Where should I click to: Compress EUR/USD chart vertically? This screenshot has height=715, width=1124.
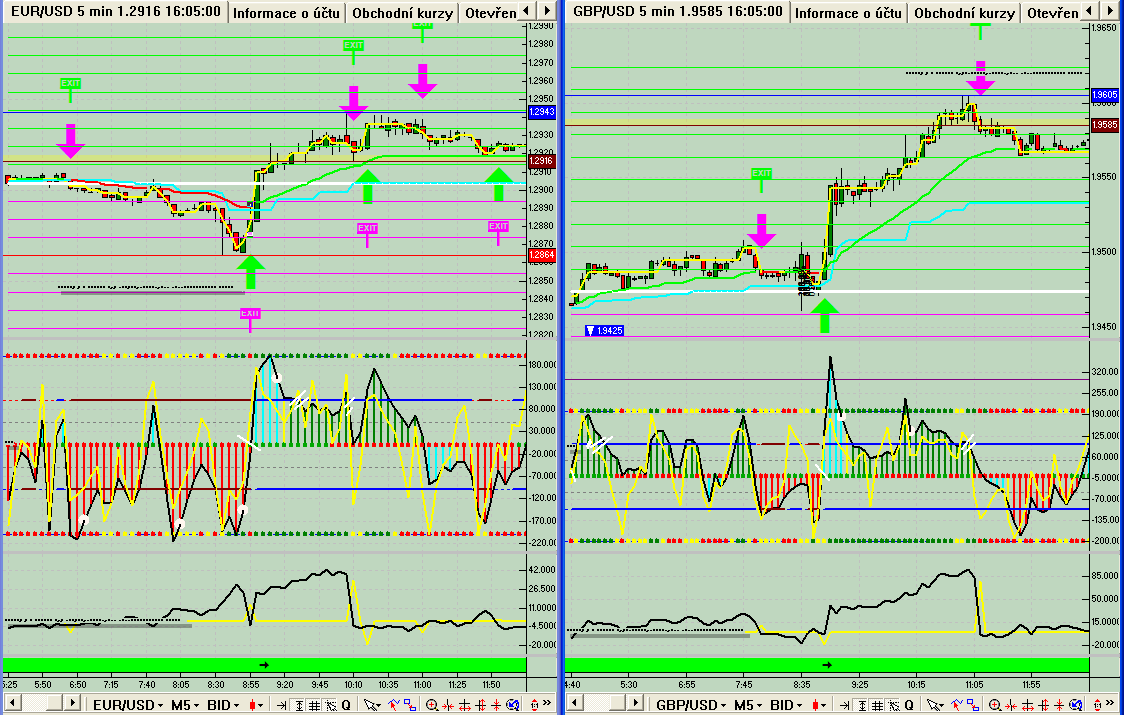[496, 705]
